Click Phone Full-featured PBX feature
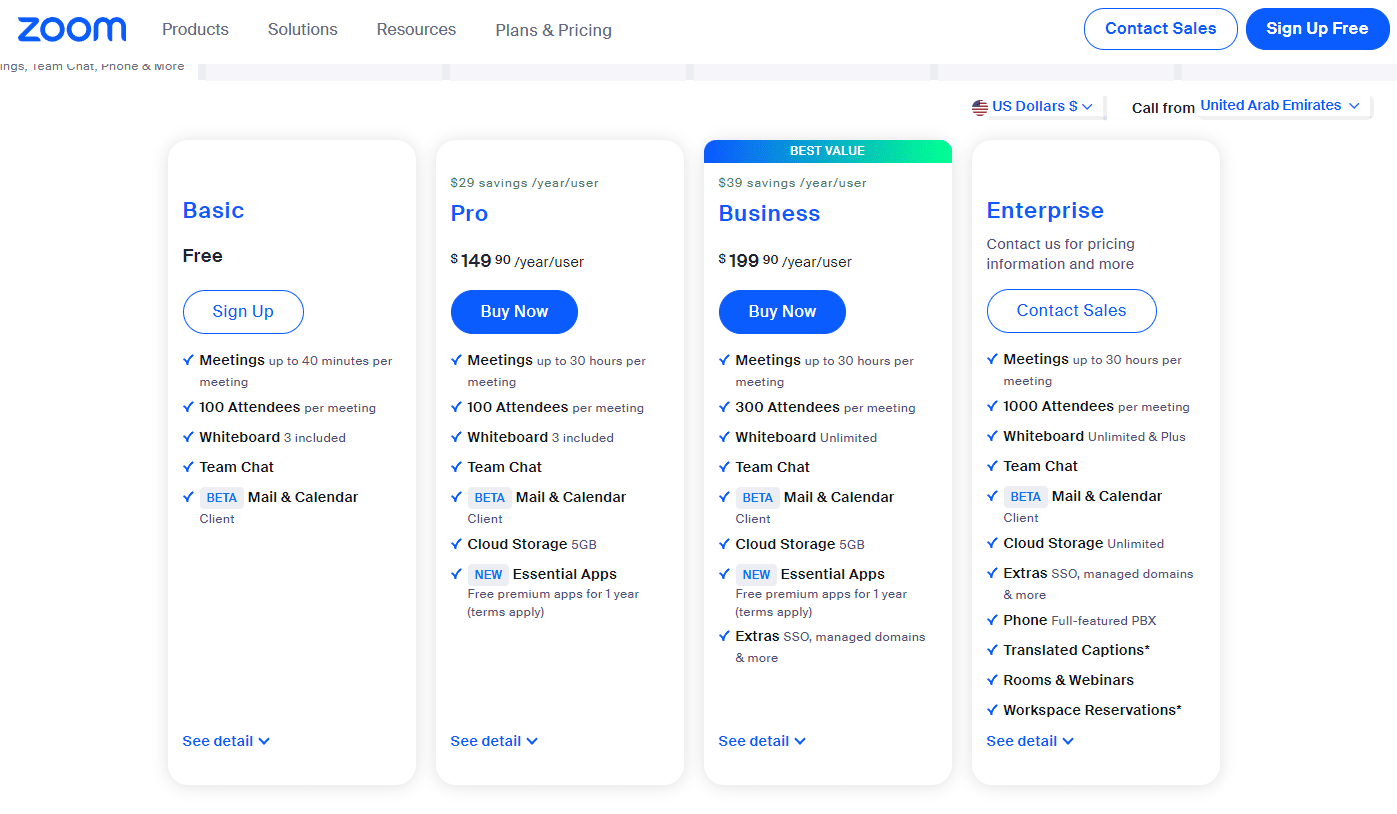Viewport: 1397px width, 814px height. (1079, 621)
